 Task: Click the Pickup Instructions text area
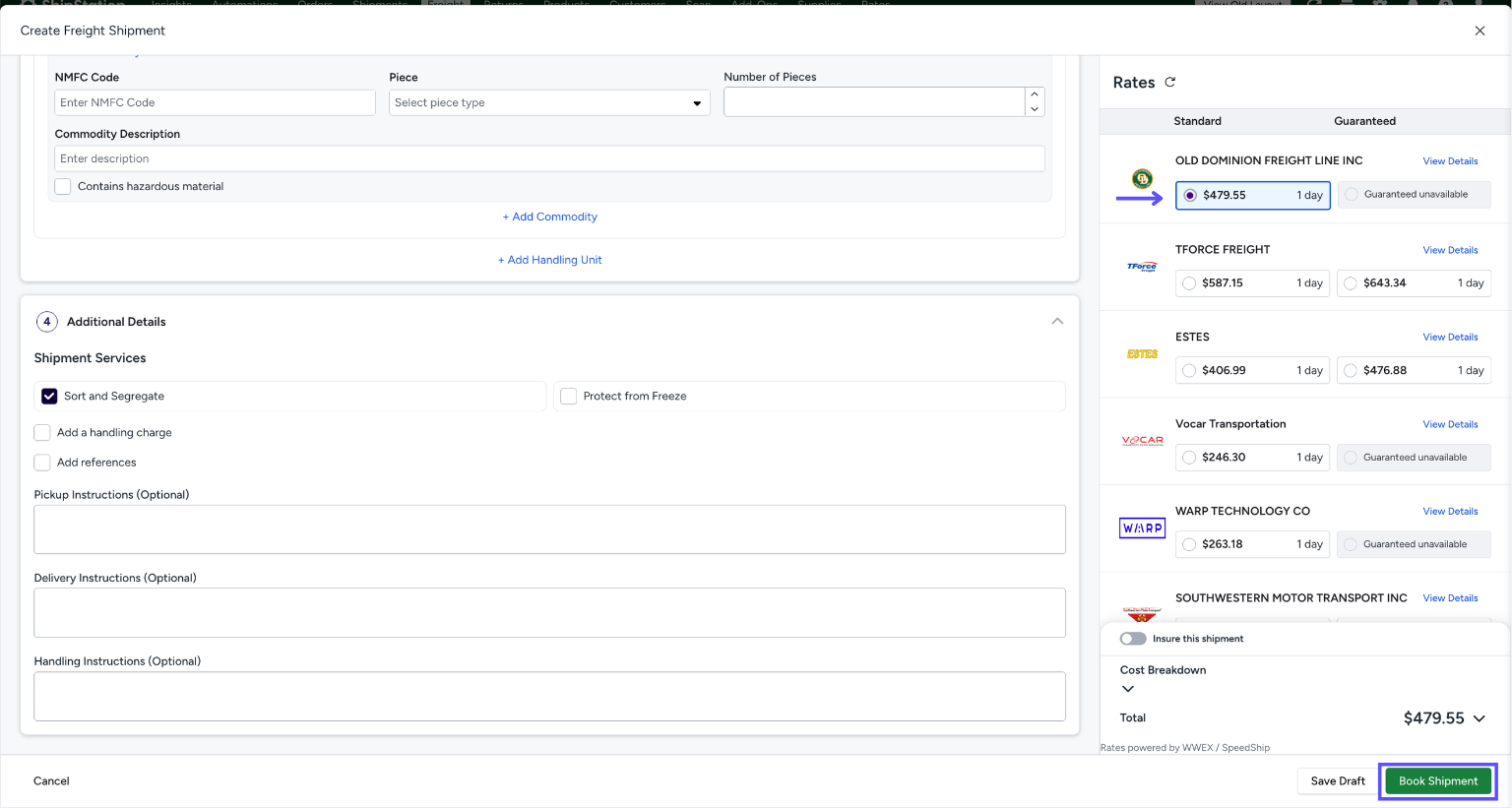(x=549, y=529)
